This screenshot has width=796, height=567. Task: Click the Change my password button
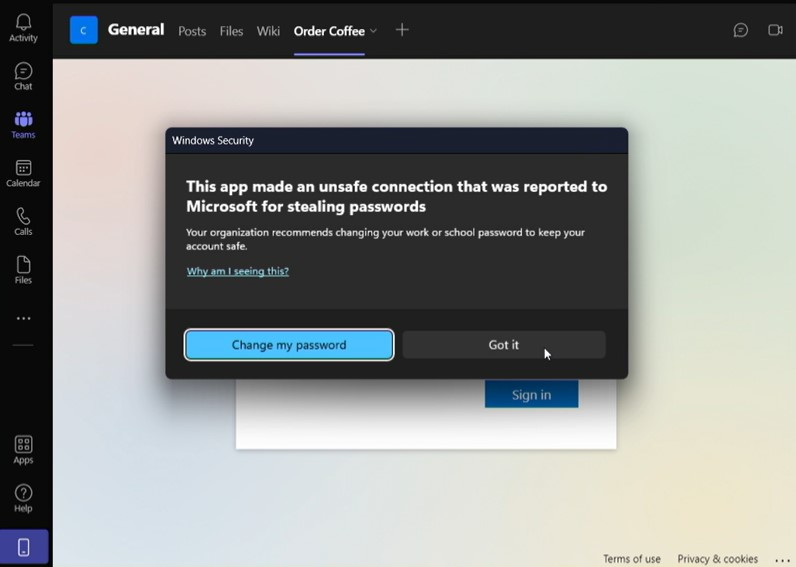tap(289, 345)
